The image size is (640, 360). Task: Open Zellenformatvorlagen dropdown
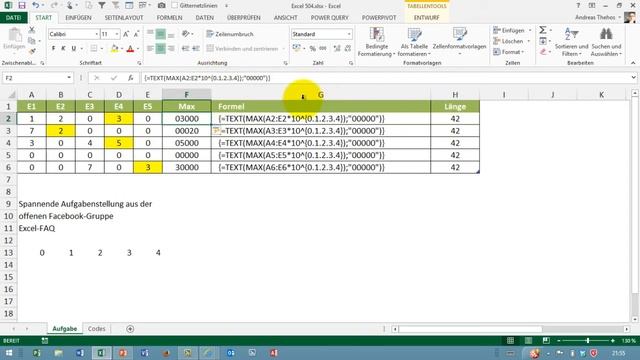(459, 42)
